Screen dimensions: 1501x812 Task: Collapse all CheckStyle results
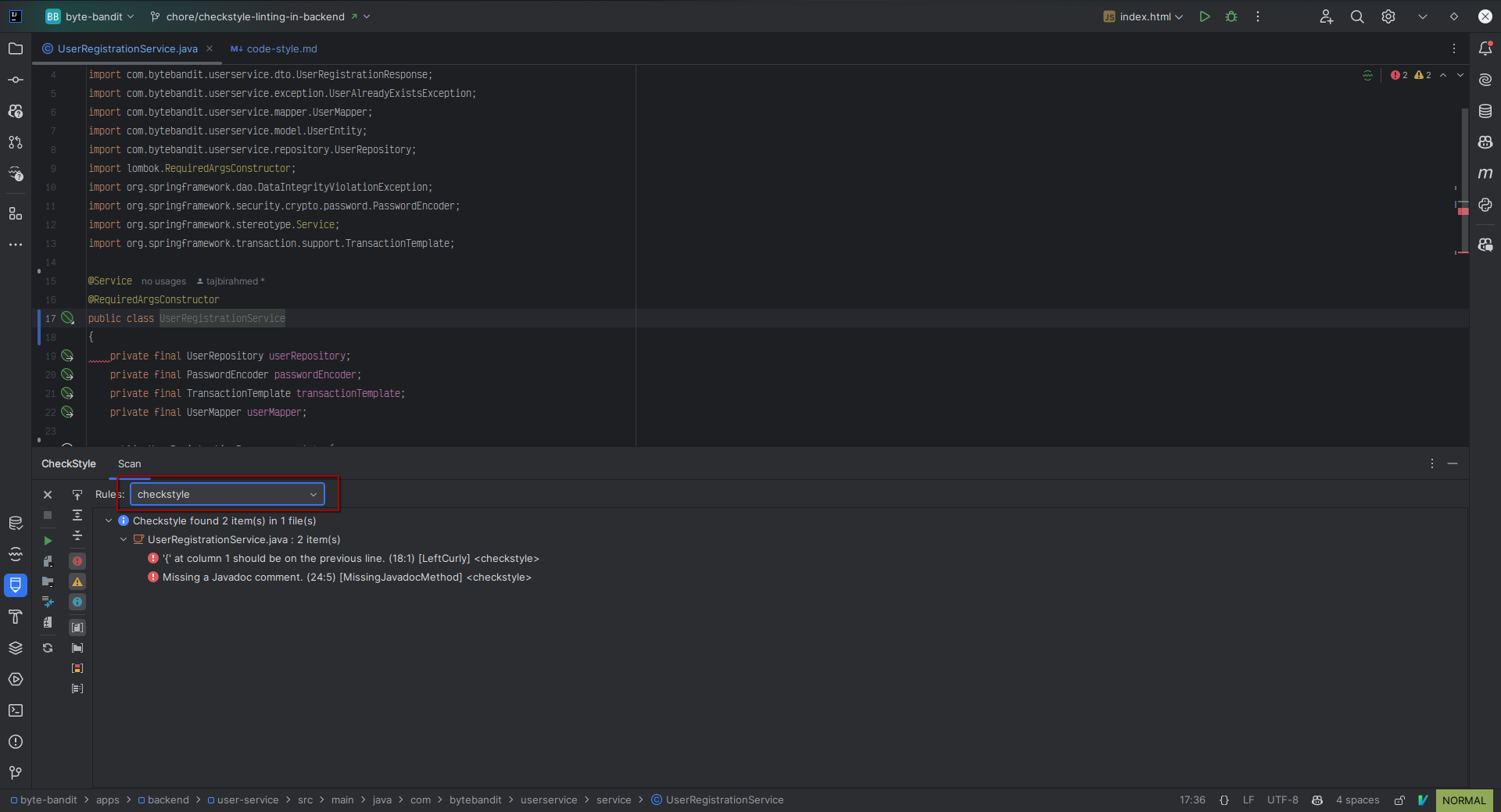(x=77, y=535)
